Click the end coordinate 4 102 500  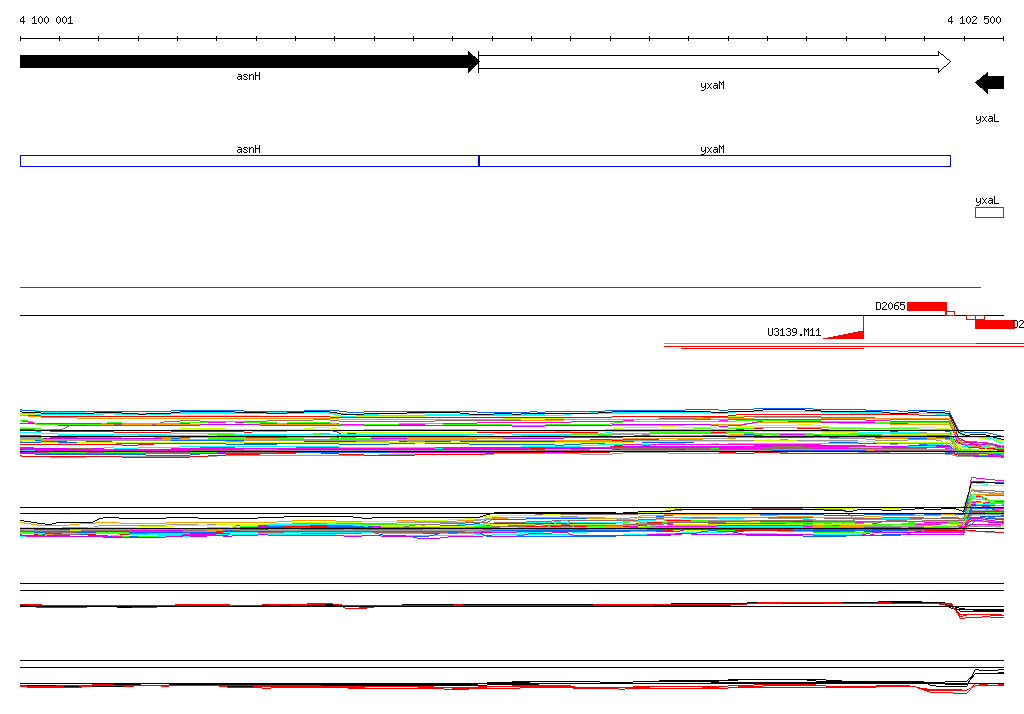pos(974,21)
